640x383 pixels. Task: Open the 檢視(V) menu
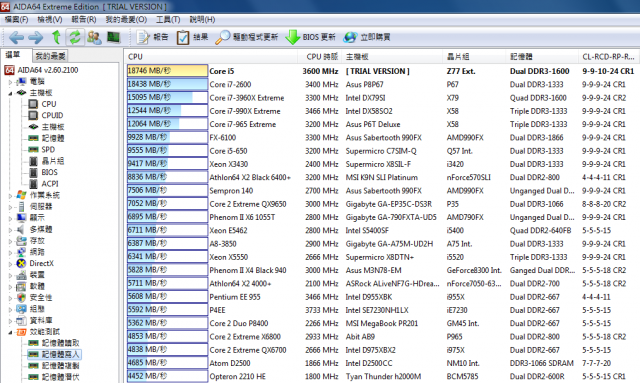point(50,19)
